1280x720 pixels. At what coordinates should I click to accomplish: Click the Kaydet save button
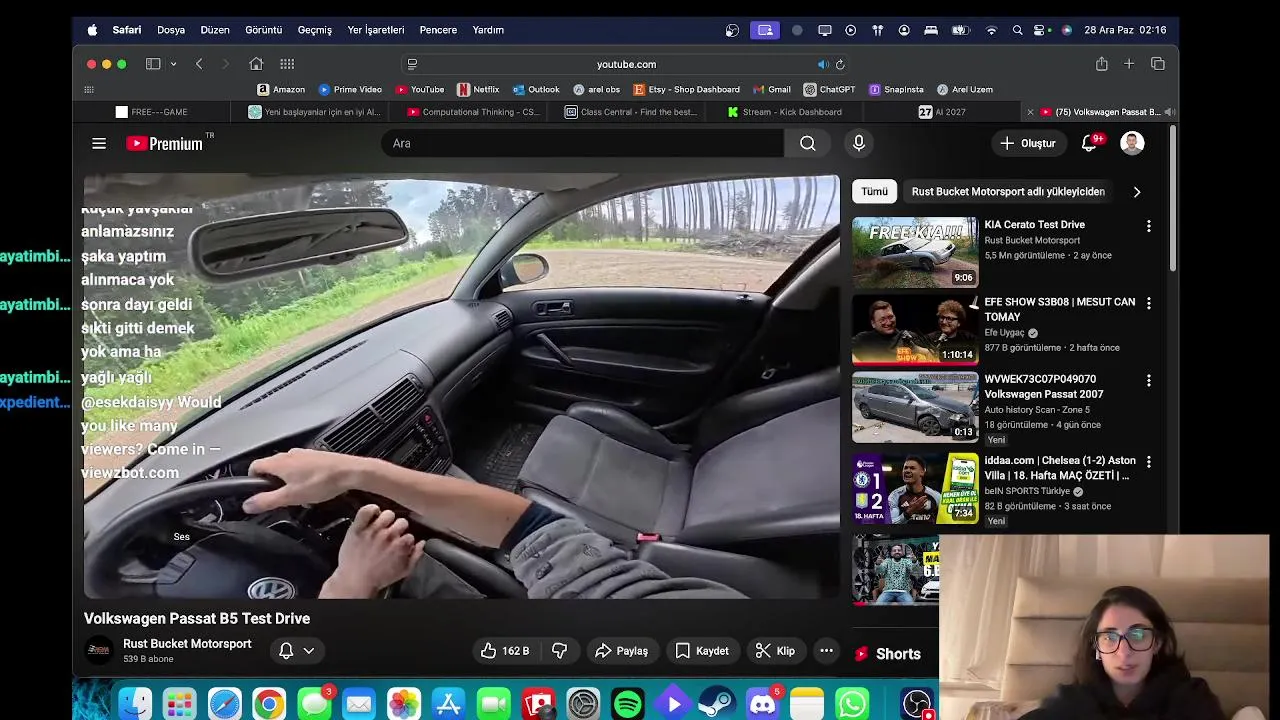[x=702, y=651]
